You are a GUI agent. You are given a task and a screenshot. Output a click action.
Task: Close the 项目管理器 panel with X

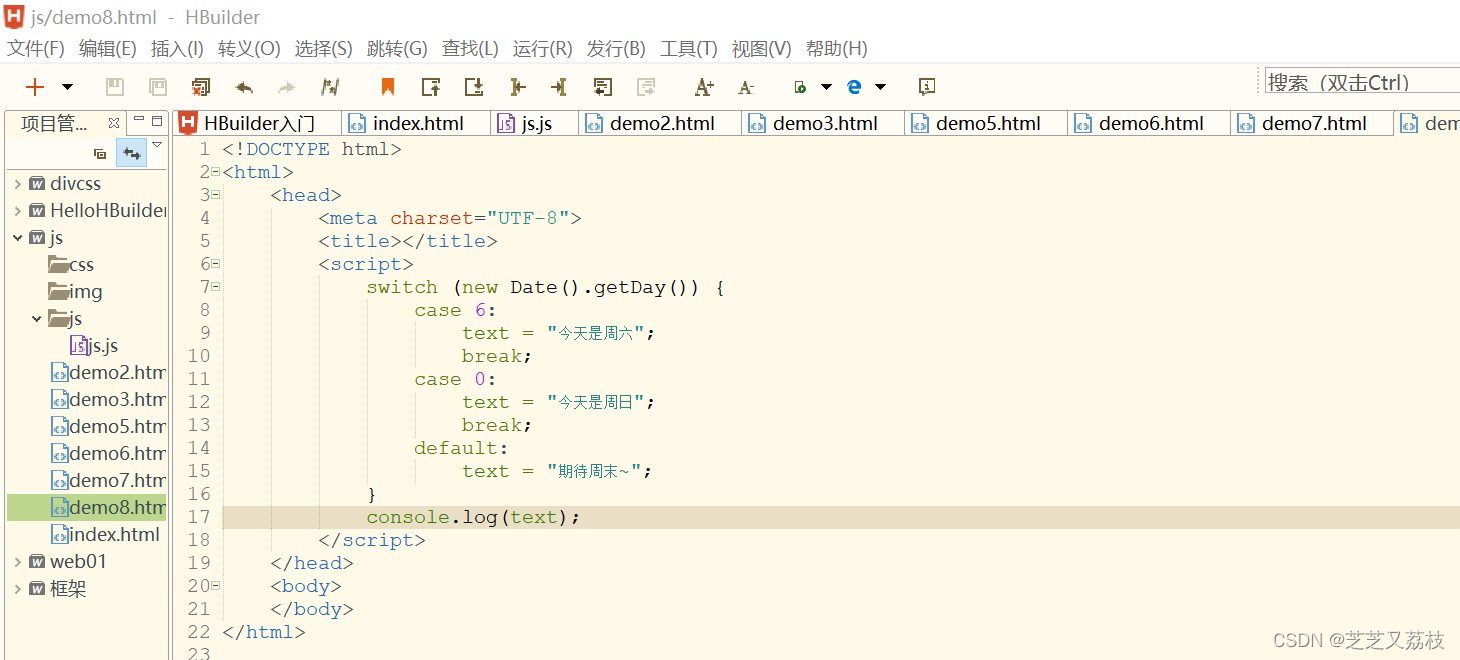pyautogui.click(x=114, y=123)
